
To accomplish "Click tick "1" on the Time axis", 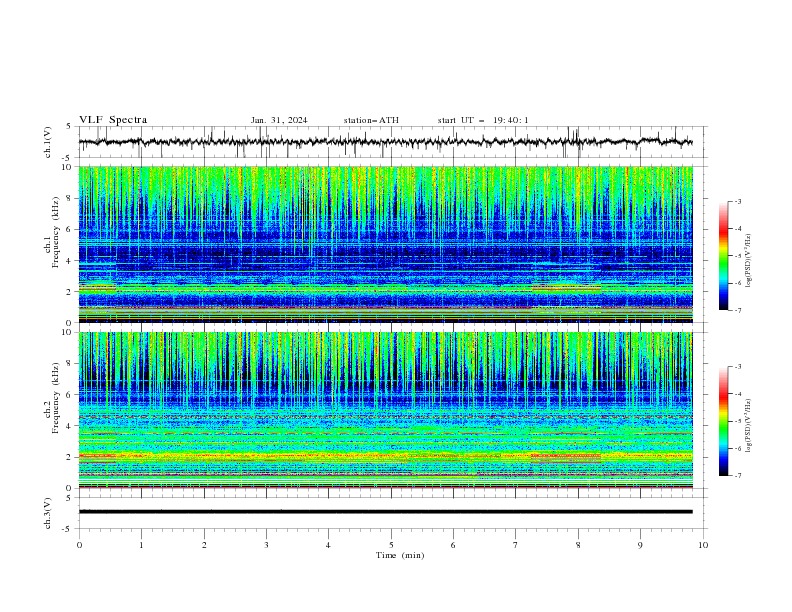I will click(x=141, y=545).
